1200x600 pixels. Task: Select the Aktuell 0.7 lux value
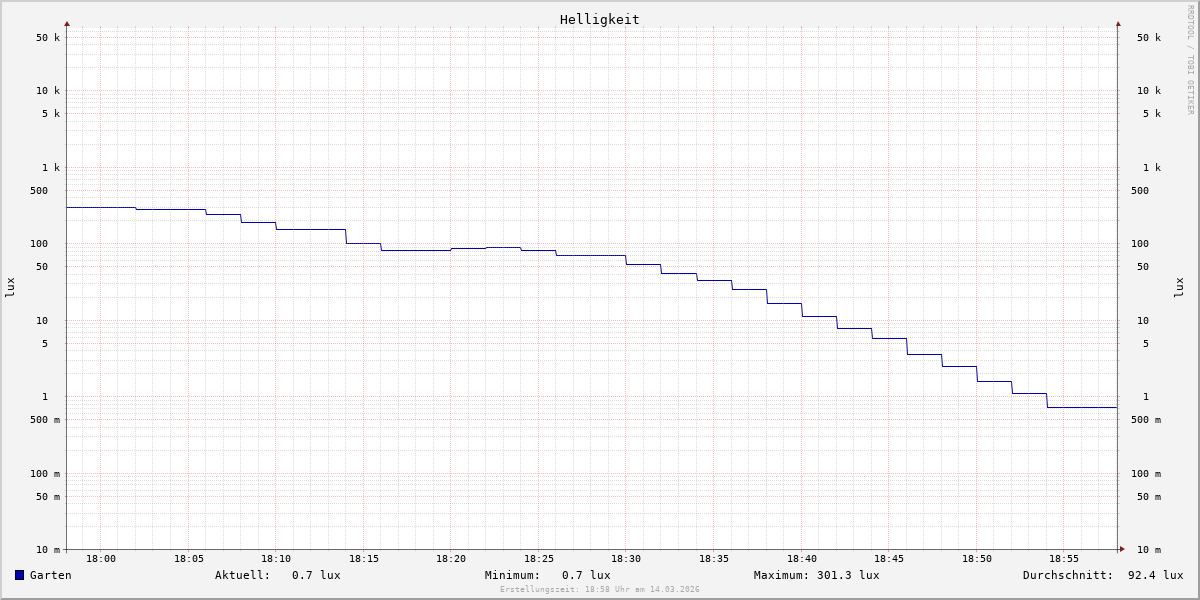coord(316,575)
